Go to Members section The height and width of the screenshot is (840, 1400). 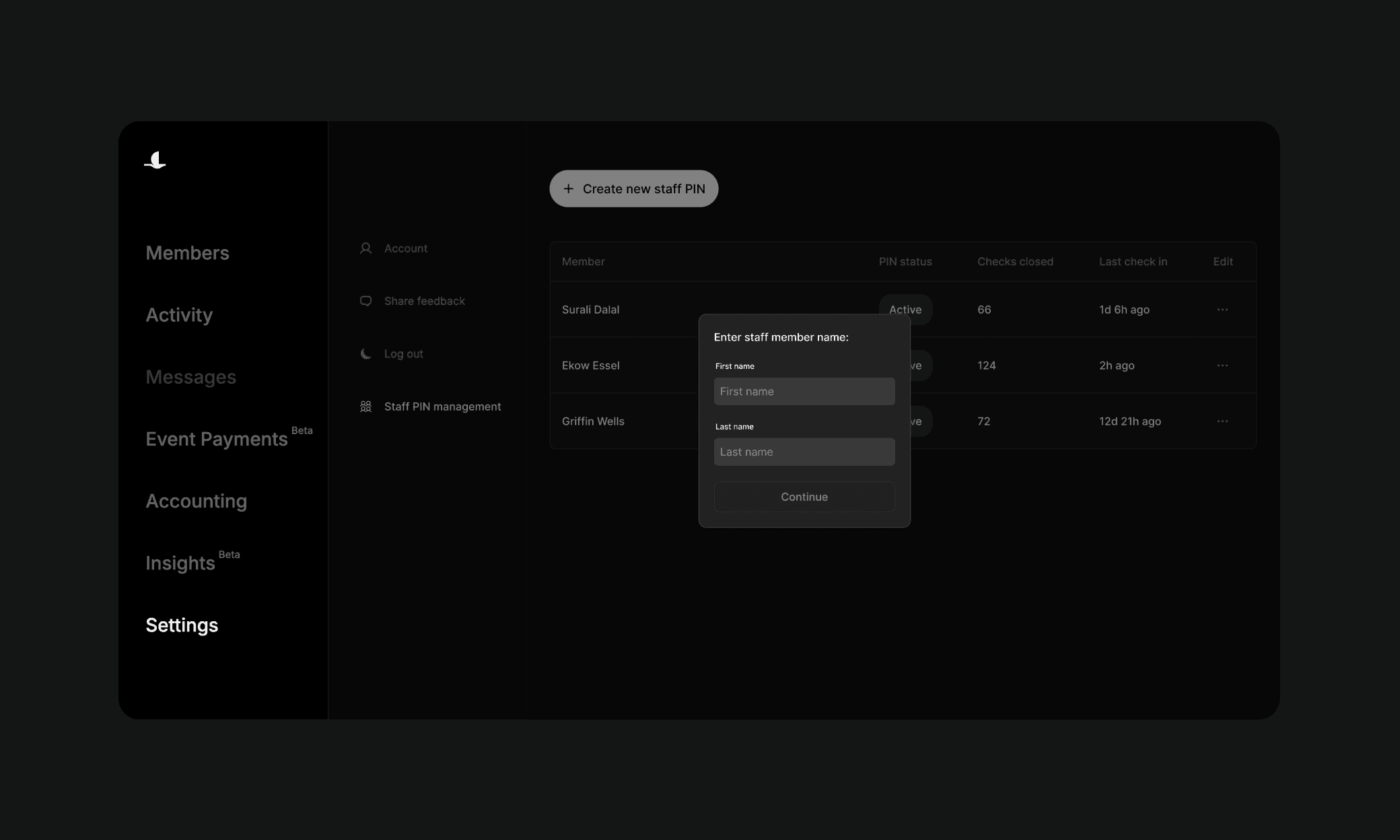(x=187, y=253)
